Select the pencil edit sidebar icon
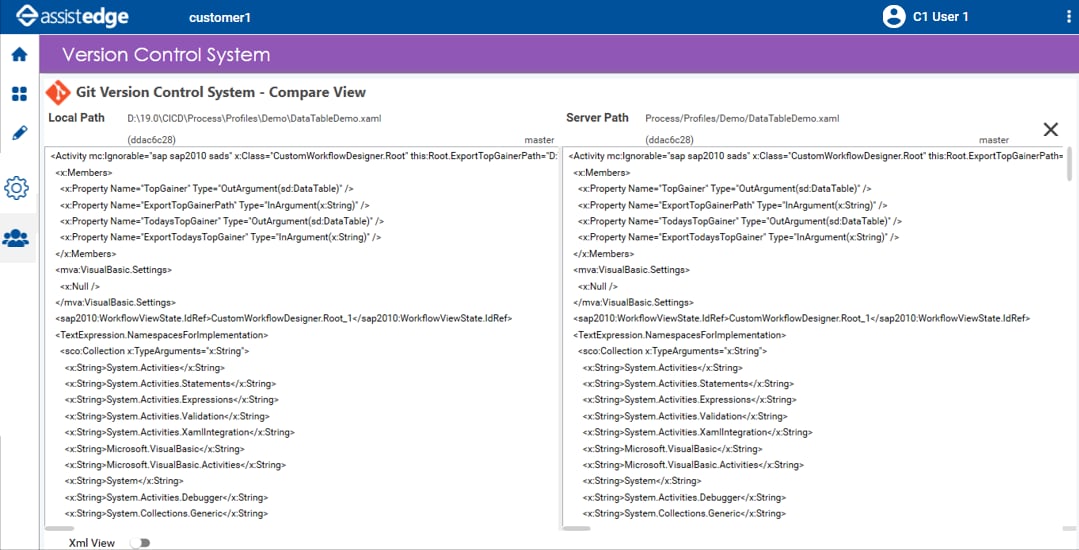This screenshot has height=550, width=1079. (19, 134)
